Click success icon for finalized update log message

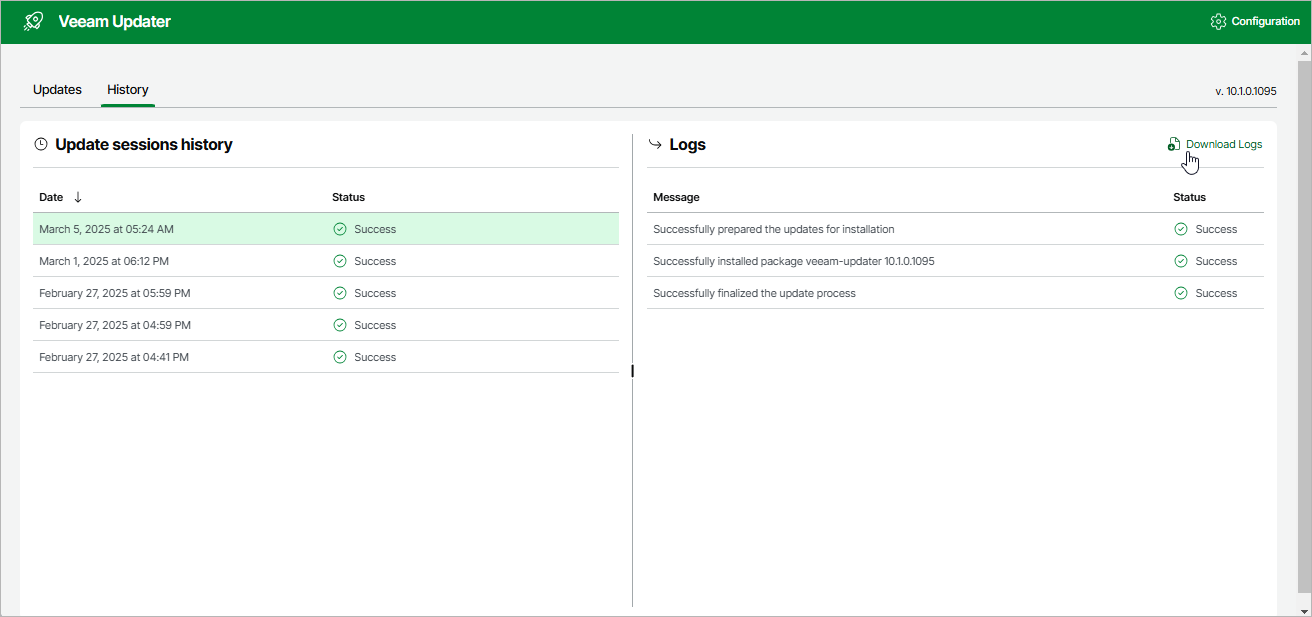tap(1181, 293)
